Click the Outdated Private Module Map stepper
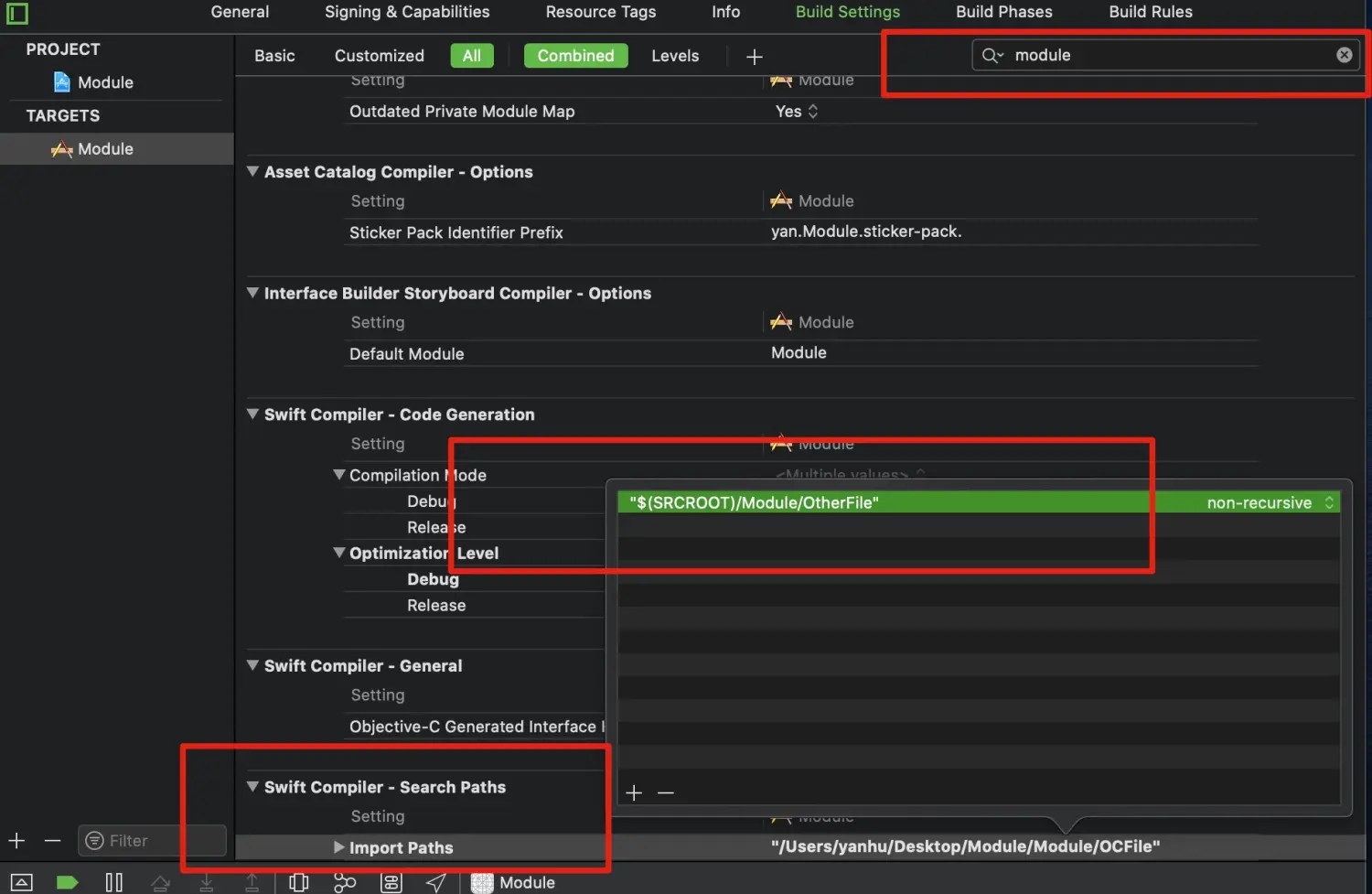Image resolution: width=1372 pixels, height=894 pixels. 812,111
